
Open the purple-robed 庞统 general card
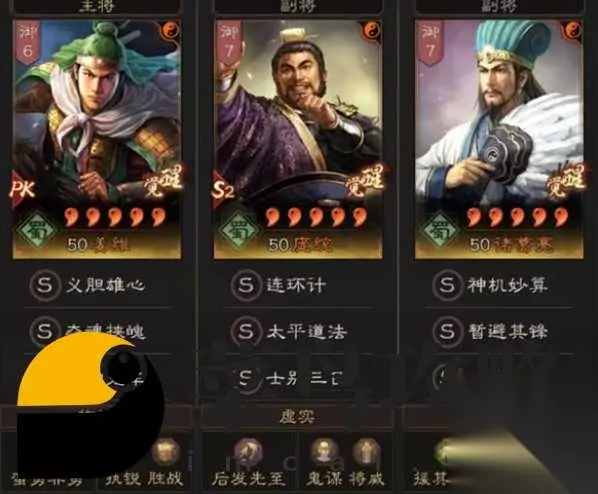pyautogui.click(x=298, y=139)
